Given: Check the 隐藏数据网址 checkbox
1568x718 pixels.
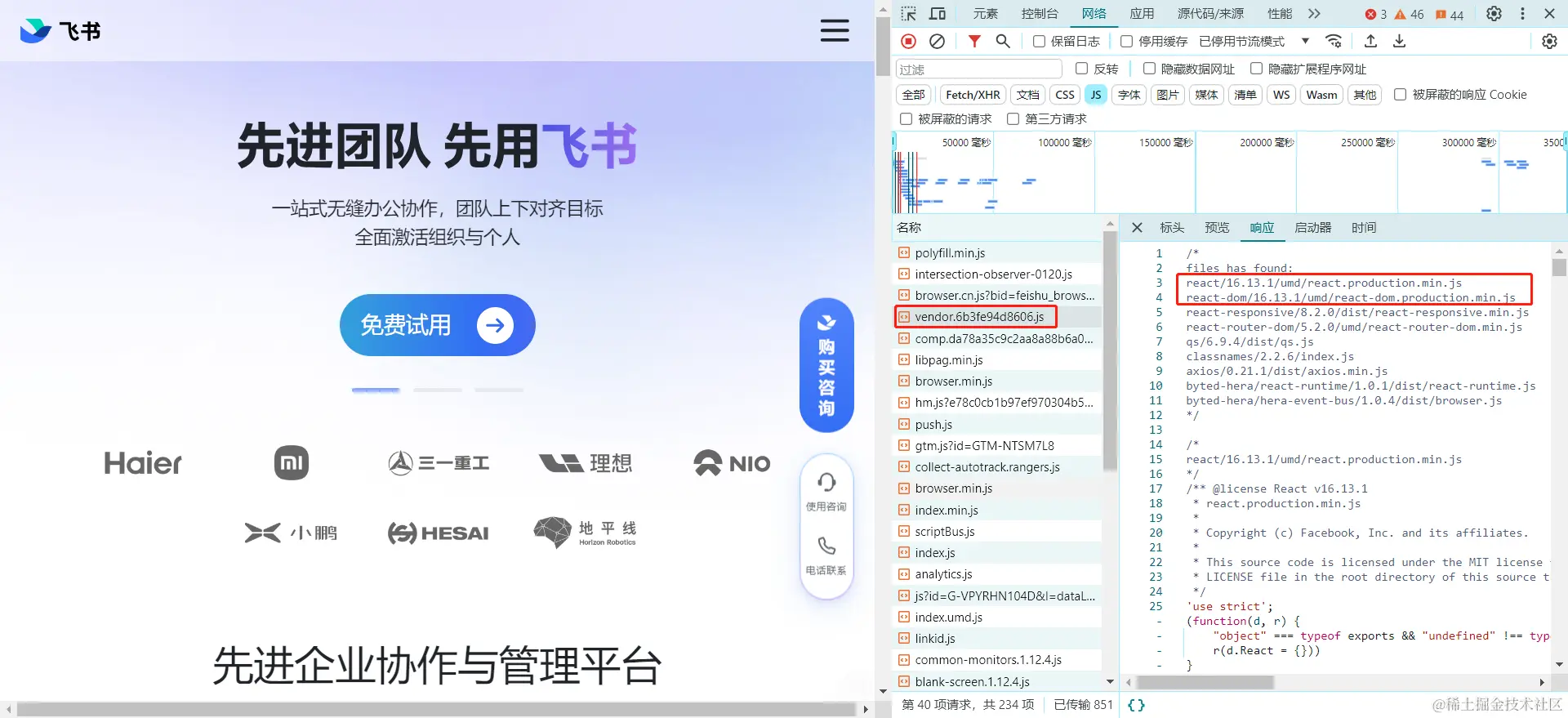Looking at the screenshot, I should click(x=1149, y=69).
